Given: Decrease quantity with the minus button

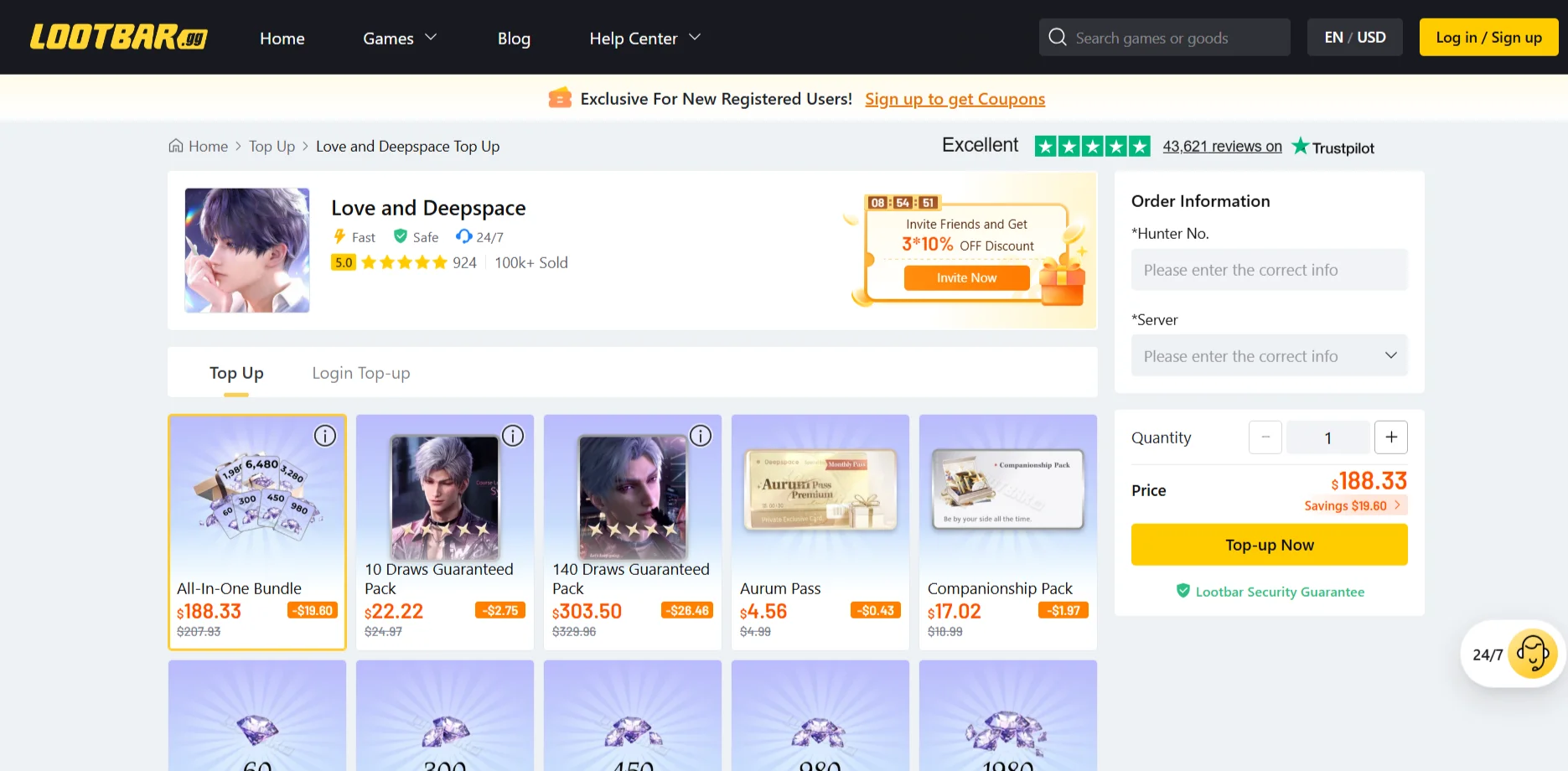Looking at the screenshot, I should (1265, 437).
